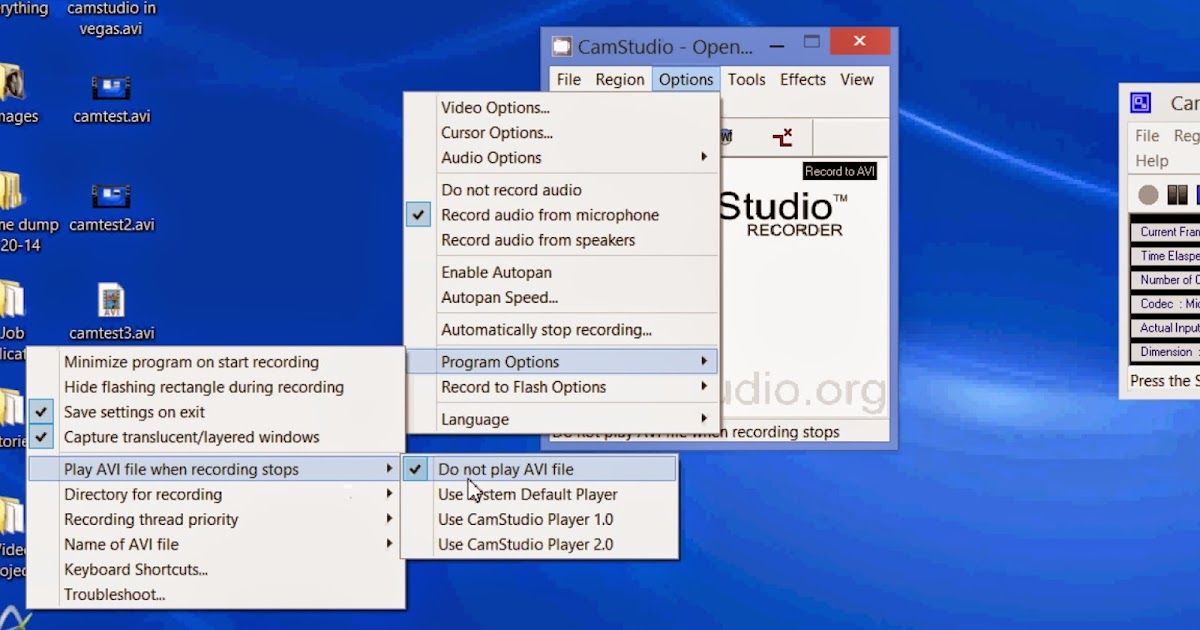Viewport: 1200px width, 630px height.
Task: Select Use CamStudio Player 1.0
Action: point(540,519)
